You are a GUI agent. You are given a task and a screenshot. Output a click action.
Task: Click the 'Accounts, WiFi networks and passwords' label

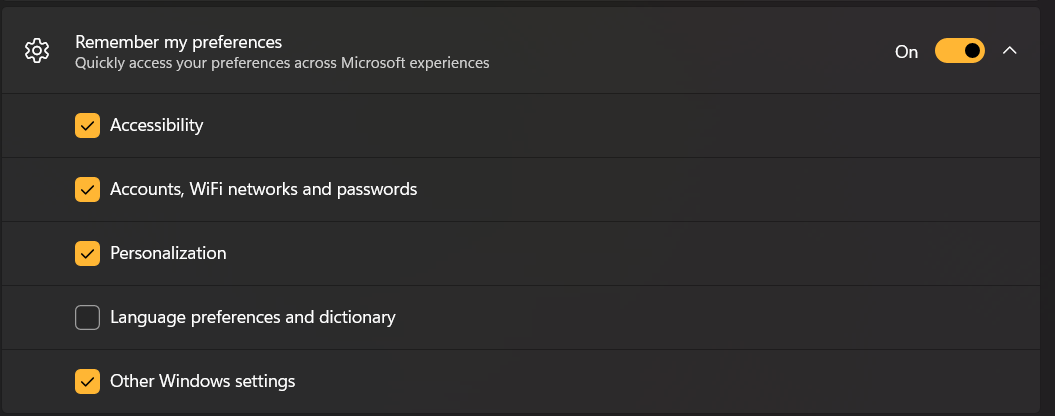(x=264, y=189)
